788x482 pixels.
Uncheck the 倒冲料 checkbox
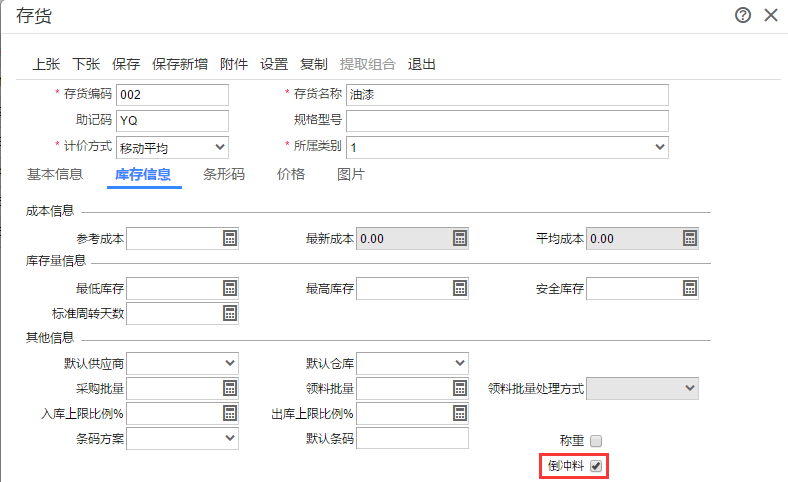tap(596, 466)
